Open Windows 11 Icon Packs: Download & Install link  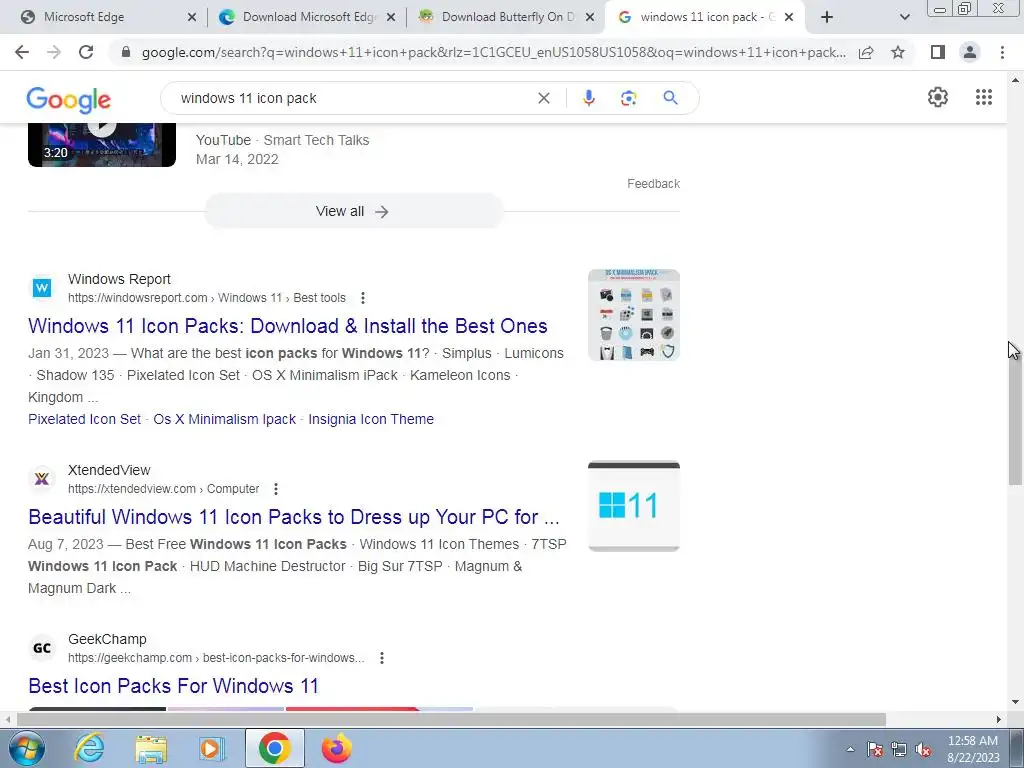pos(288,326)
